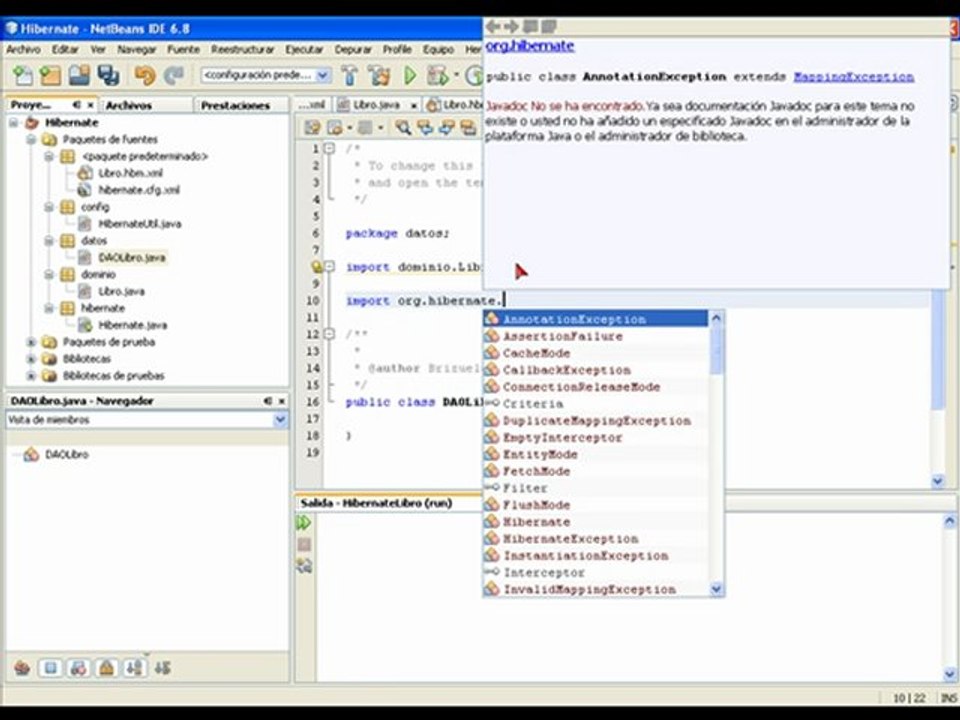
Task: Close the Libro.java editor tab
Action: click(x=414, y=106)
